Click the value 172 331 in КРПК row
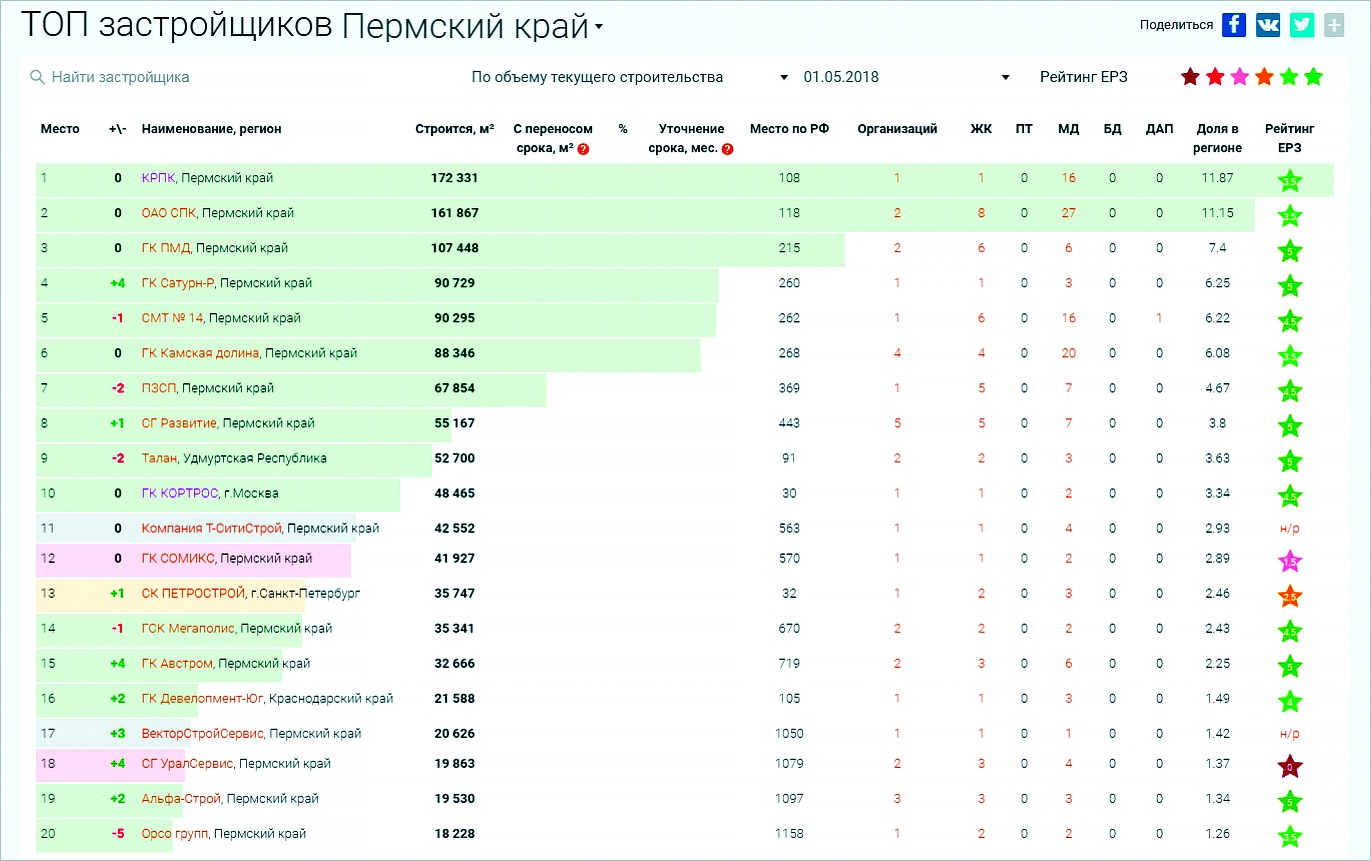1371x861 pixels. click(x=454, y=178)
